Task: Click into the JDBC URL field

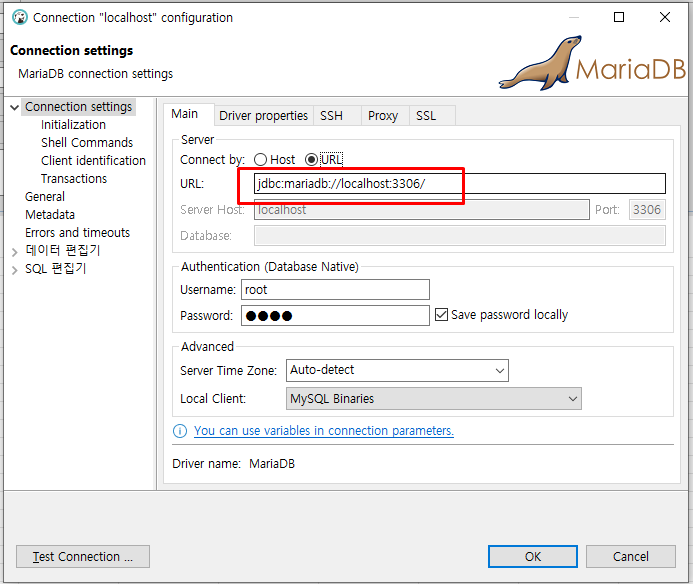Action: [460, 183]
